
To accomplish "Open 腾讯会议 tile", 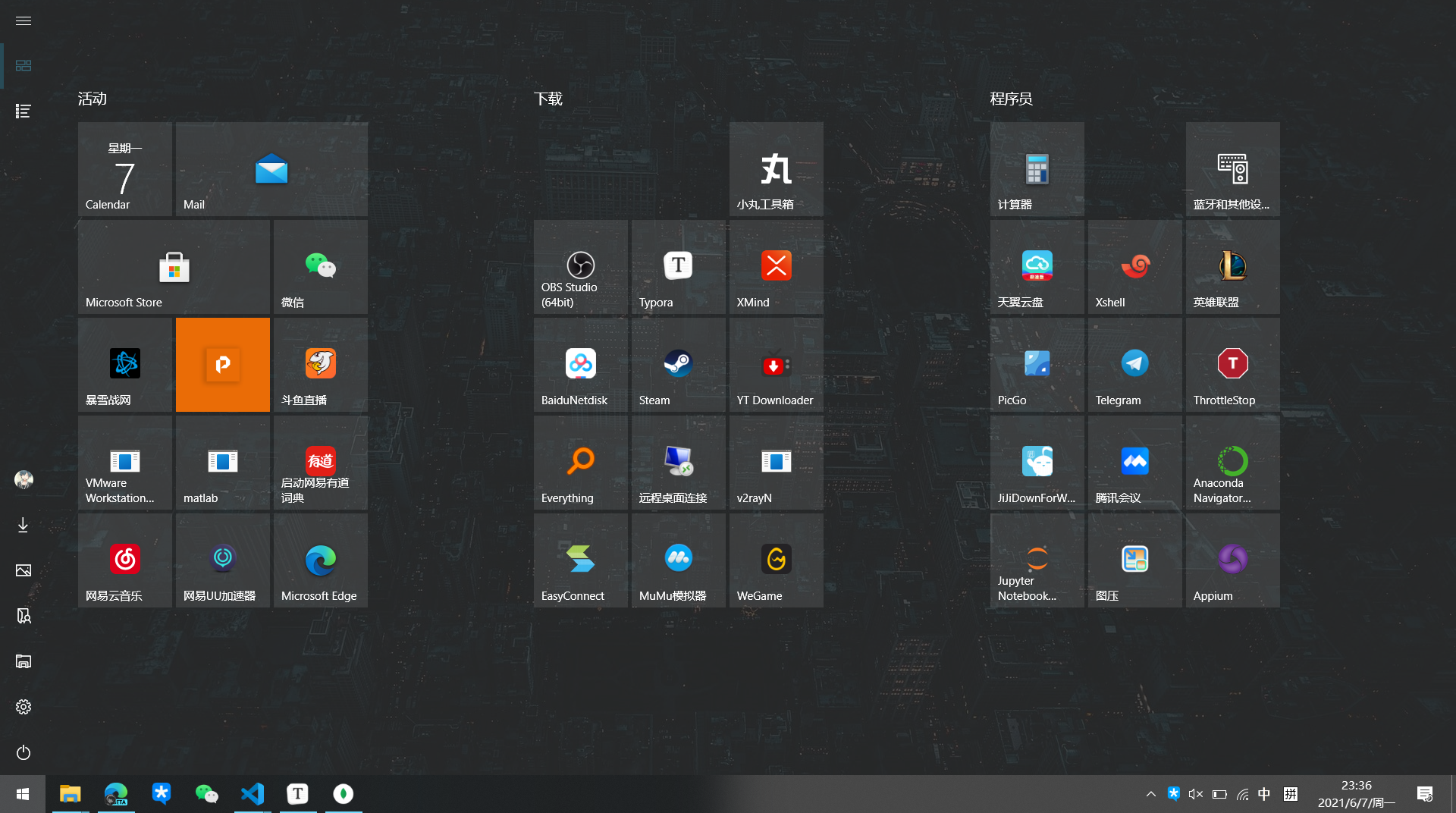I will (x=1135, y=463).
